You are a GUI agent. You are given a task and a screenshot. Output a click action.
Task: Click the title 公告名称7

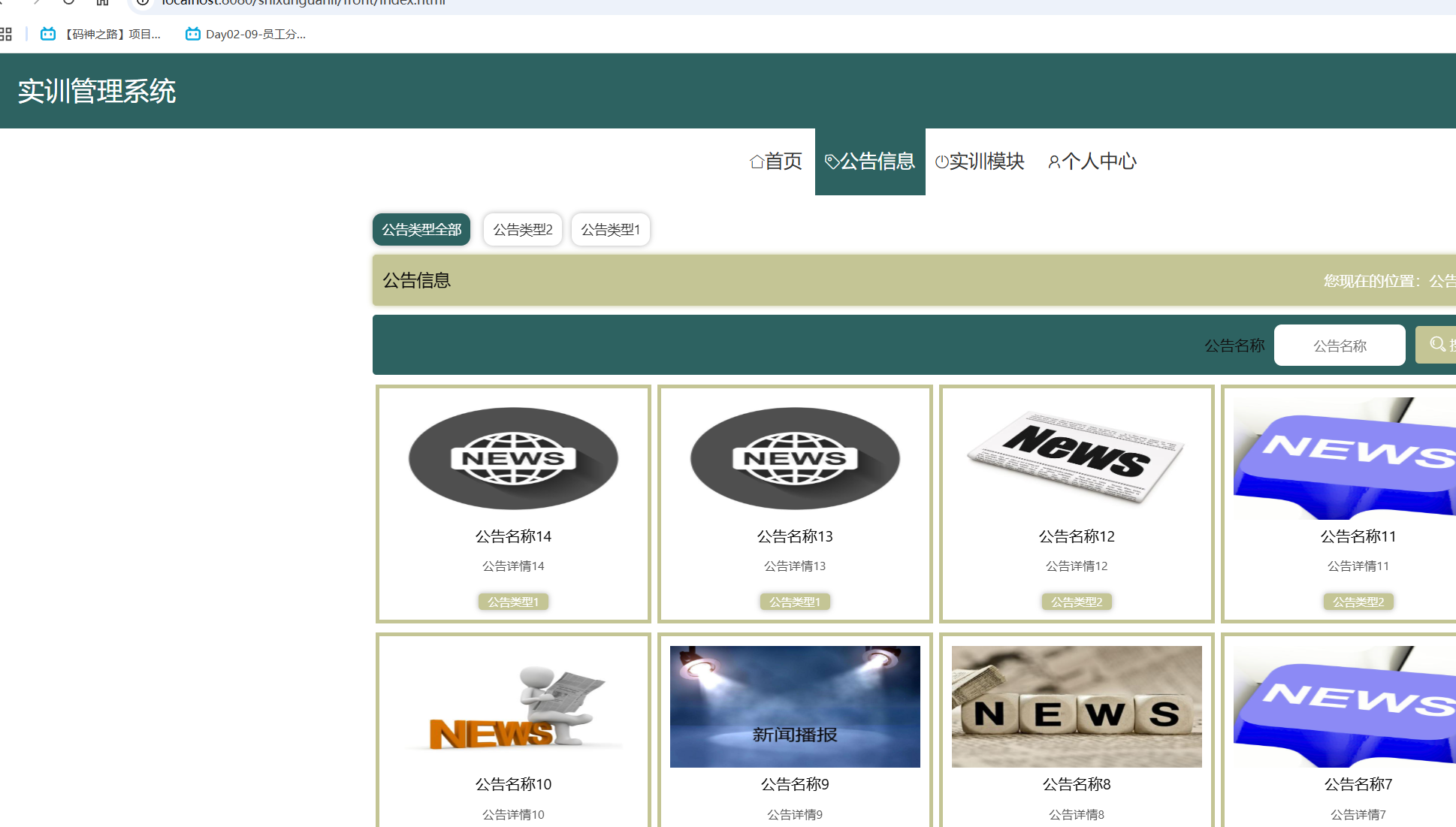point(1358,784)
